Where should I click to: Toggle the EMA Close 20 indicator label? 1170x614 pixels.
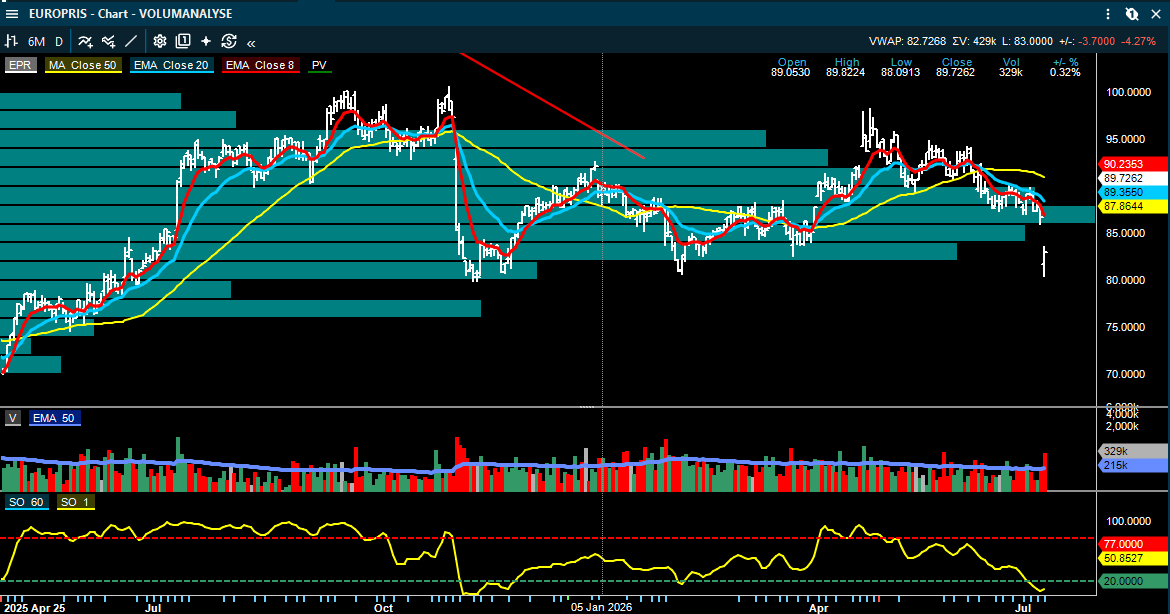[x=172, y=65]
